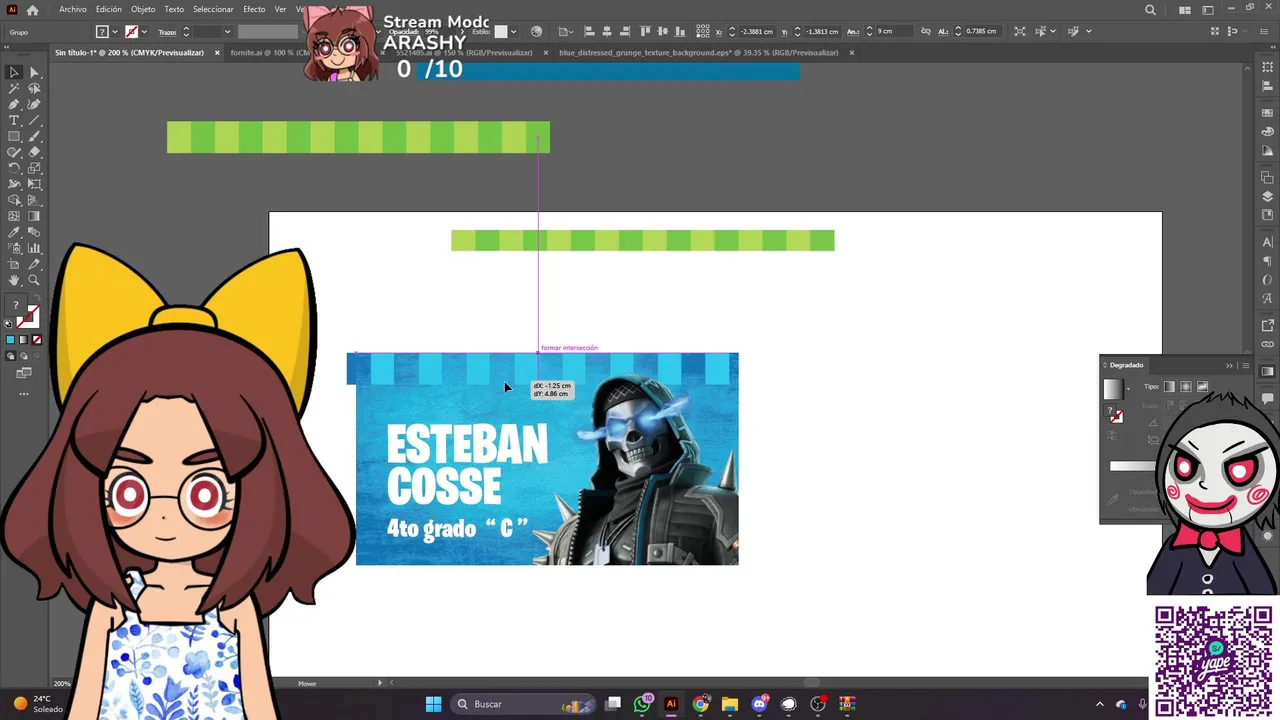This screenshot has width=1280, height=720.
Task: Choose the Rectangle tool
Action: 14,136
